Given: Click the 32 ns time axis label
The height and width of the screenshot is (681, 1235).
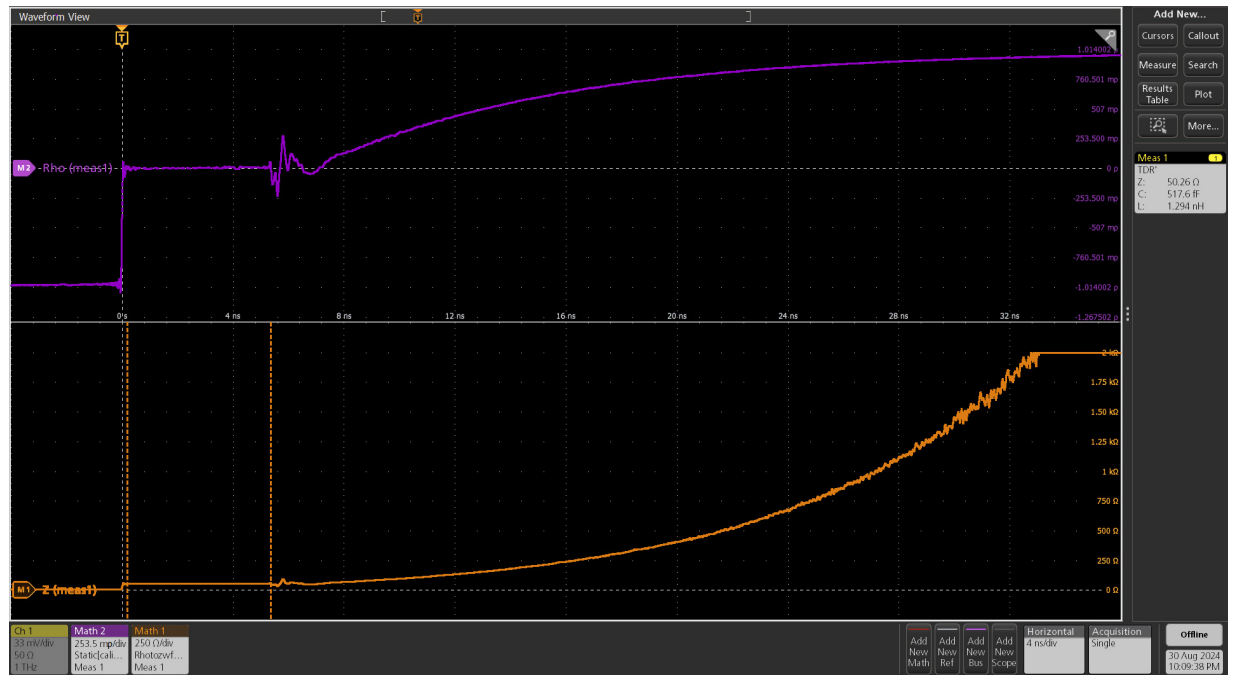Looking at the screenshot, I should pos(1008,316).
